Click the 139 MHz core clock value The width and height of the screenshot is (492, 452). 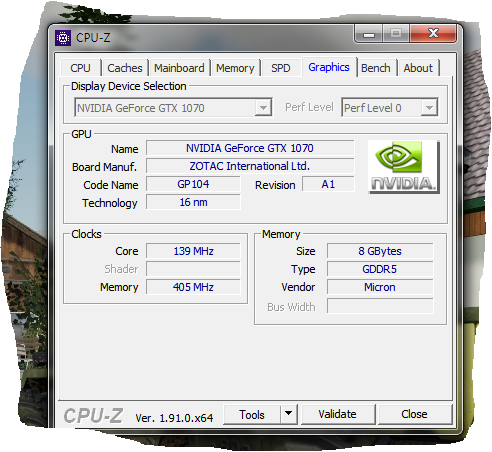click(x=193, y=251)
